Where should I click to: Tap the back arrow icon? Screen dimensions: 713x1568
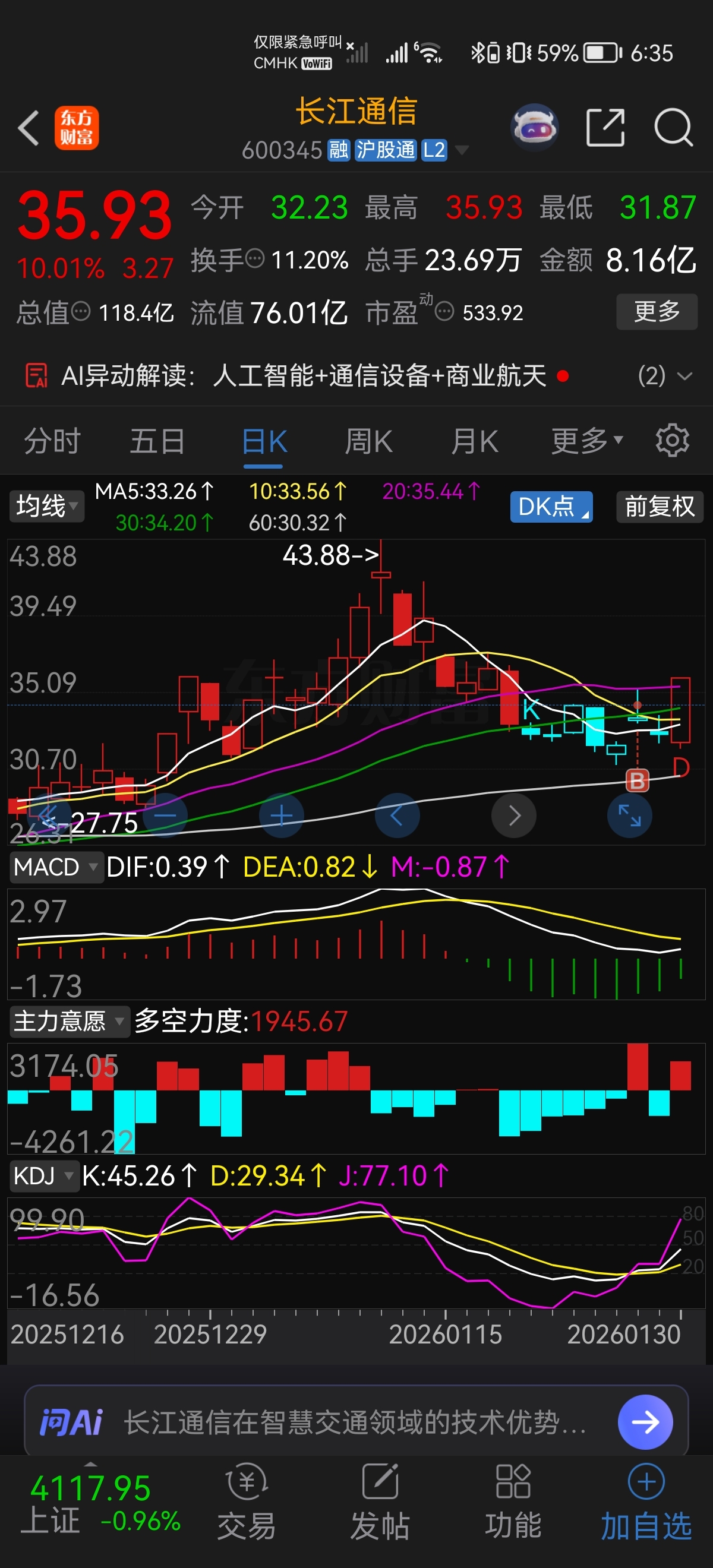28,128
